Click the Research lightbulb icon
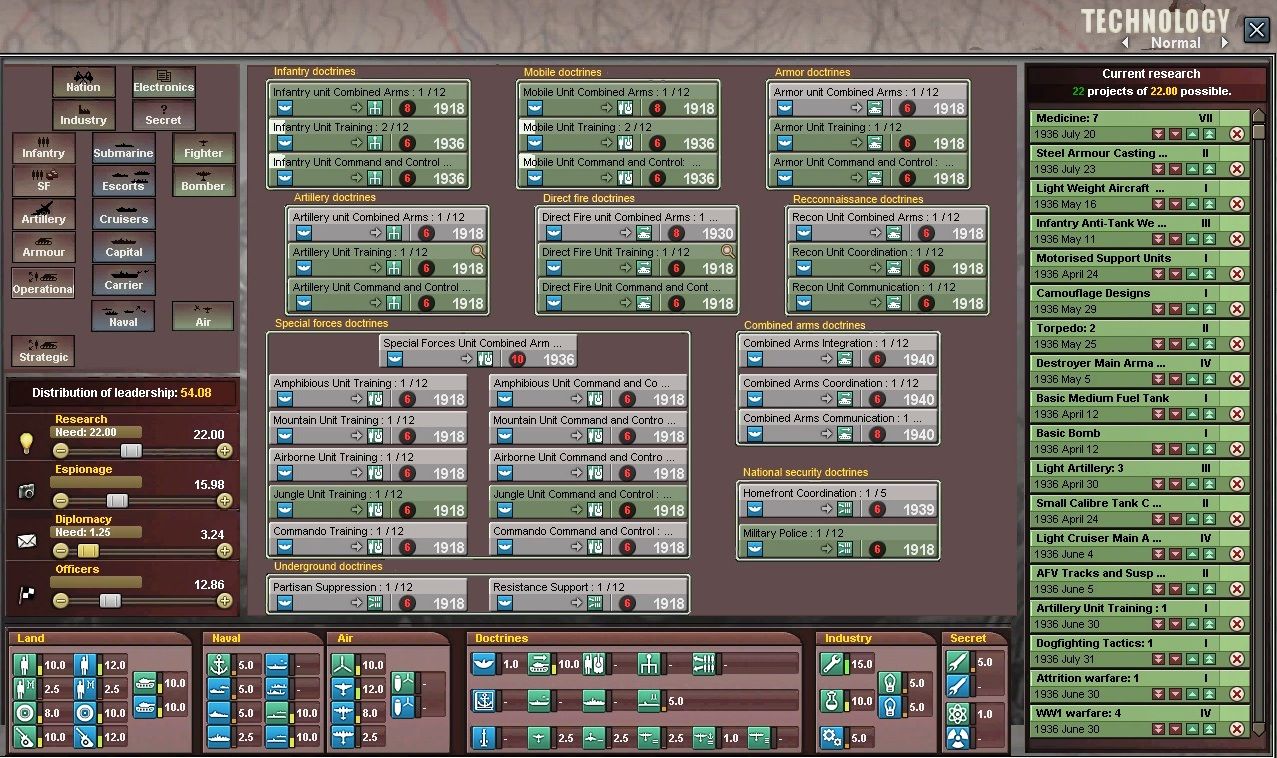 pyautogui.click(x=27, y=443)
